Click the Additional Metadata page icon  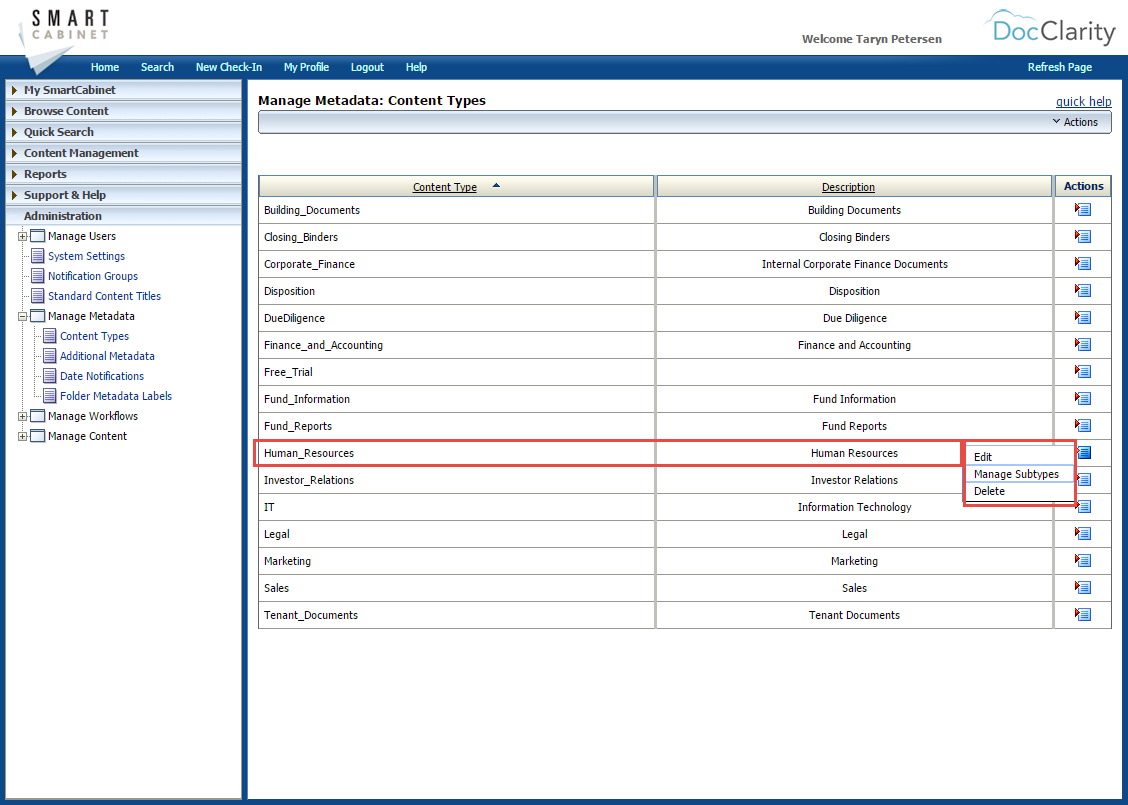click(50, 356)
